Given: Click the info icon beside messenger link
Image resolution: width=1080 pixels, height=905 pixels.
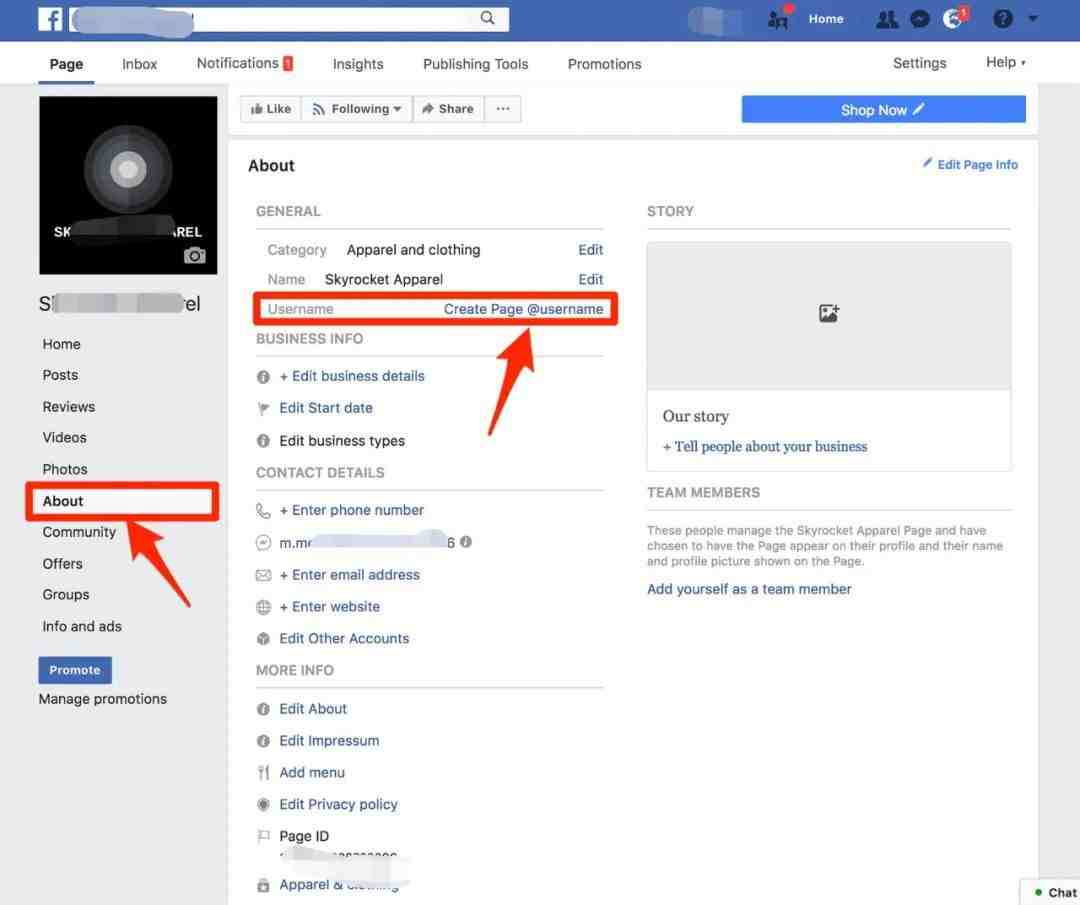Looking at the screenshot, I should click(466, 542).
